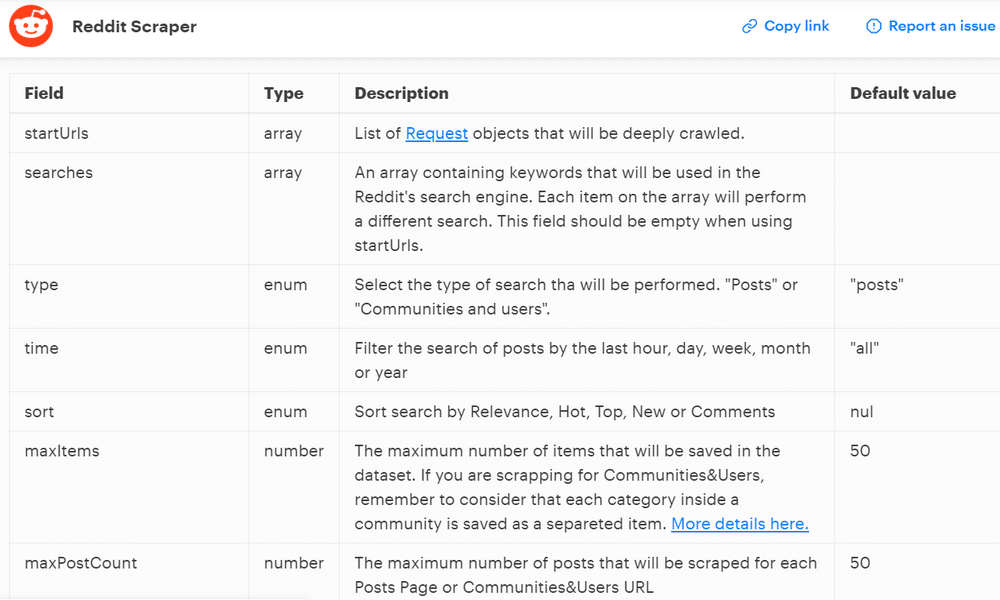Click the Copy link text

pyautogui.click(x=797, y=26)
